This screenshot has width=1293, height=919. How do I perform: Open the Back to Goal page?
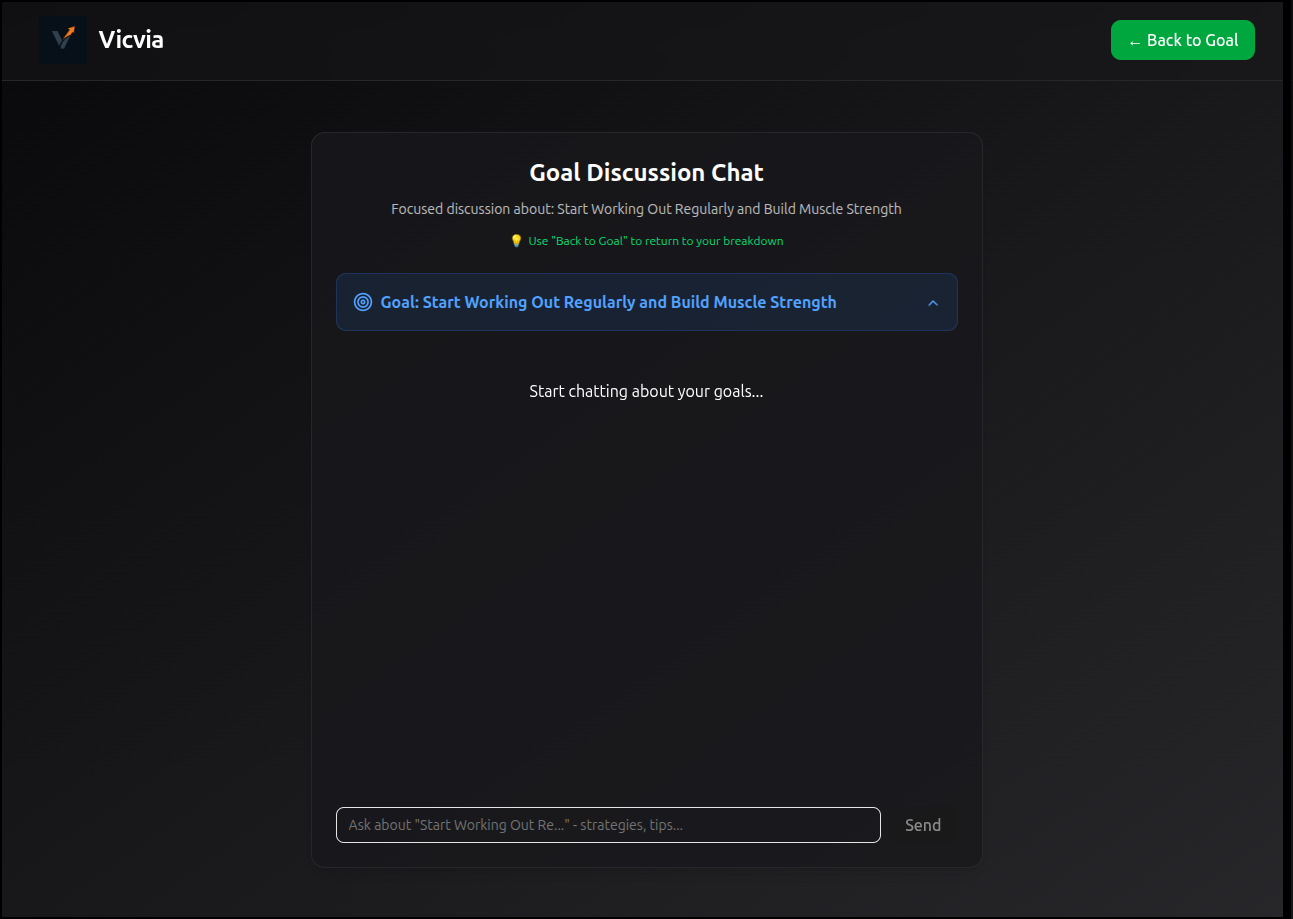[1183, 40]
